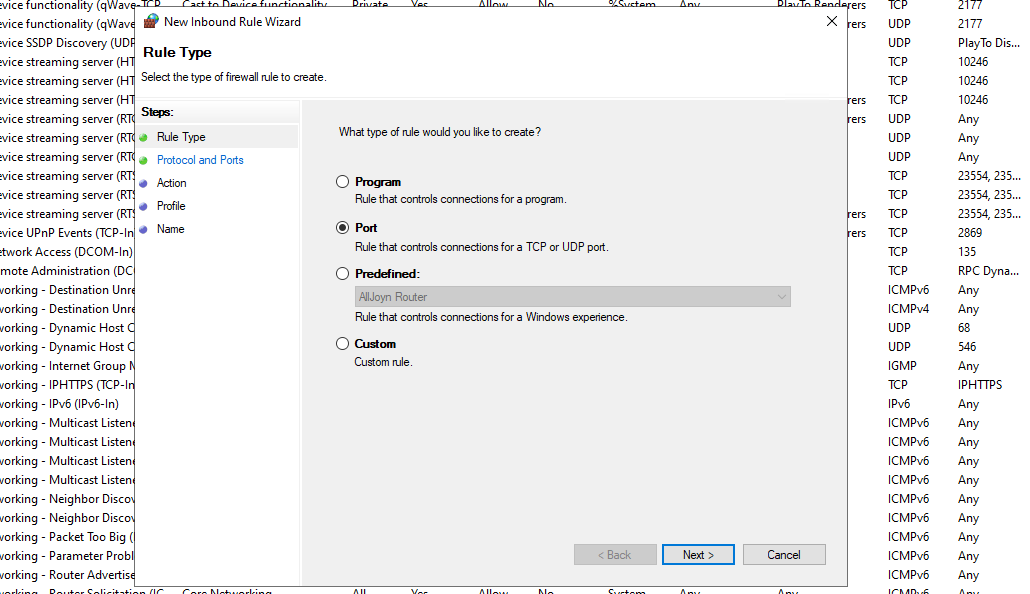Select Parameter Probl rule in background list
Viewport: 1030px width, 594px height.
pos(67,556)
